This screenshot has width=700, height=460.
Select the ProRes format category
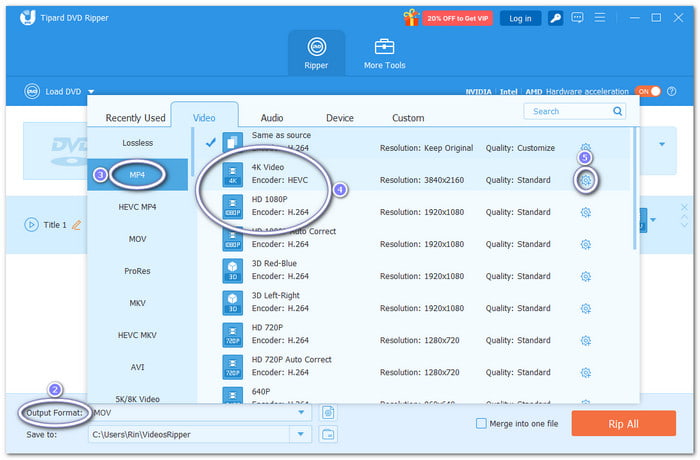[138, 271]
